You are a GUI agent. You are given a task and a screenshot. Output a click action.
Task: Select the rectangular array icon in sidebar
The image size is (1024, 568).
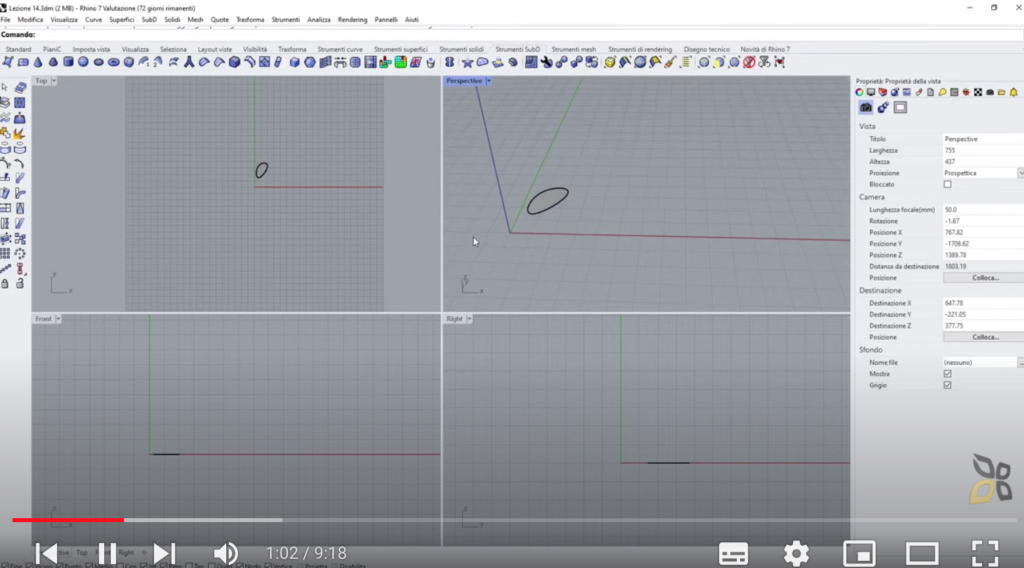5,253
